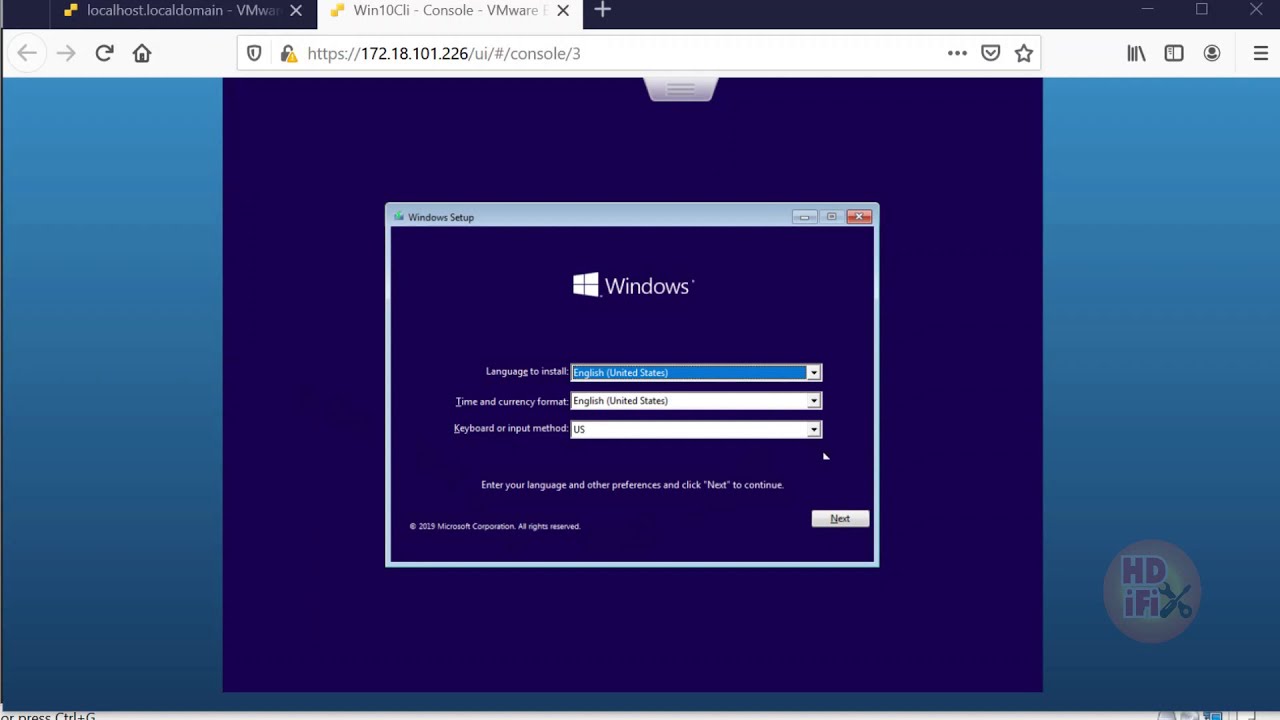This screenshot has height=720, width=1280.
Task: Reload the current console page
Action: [104, 54]
